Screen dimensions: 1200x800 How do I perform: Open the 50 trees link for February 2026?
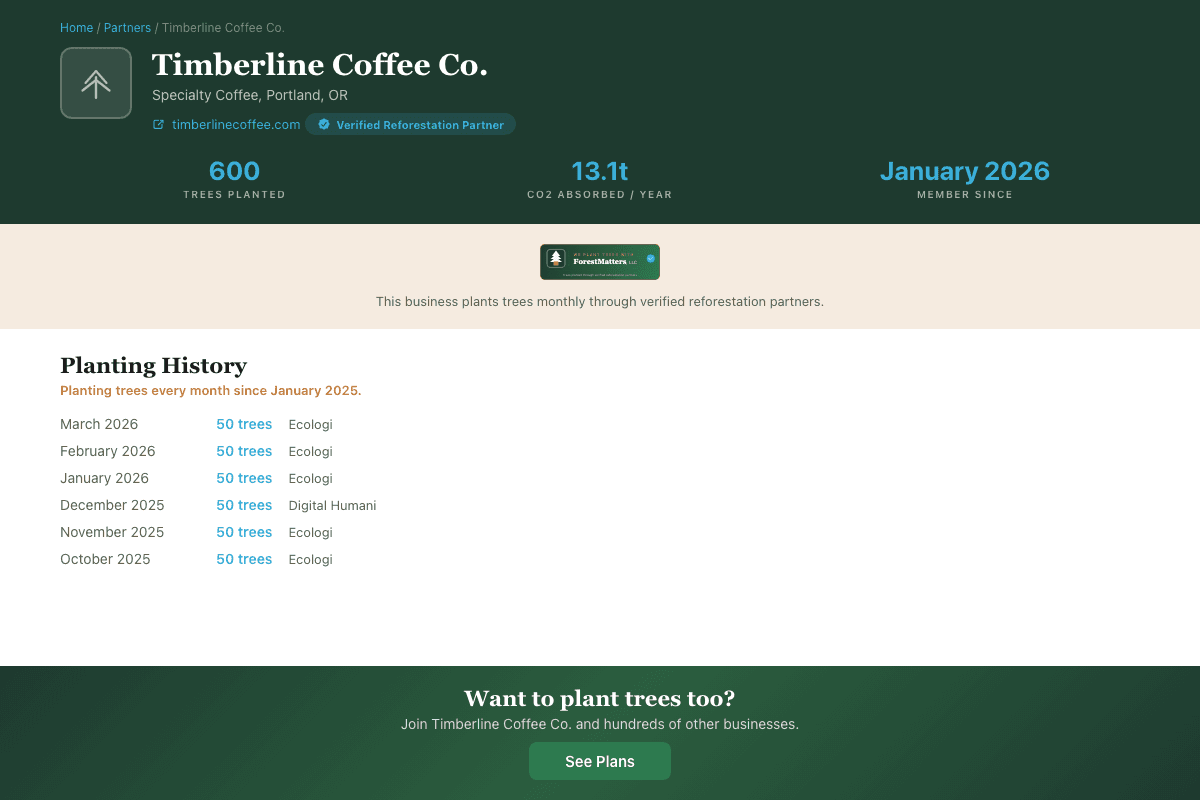pos(244,451)
